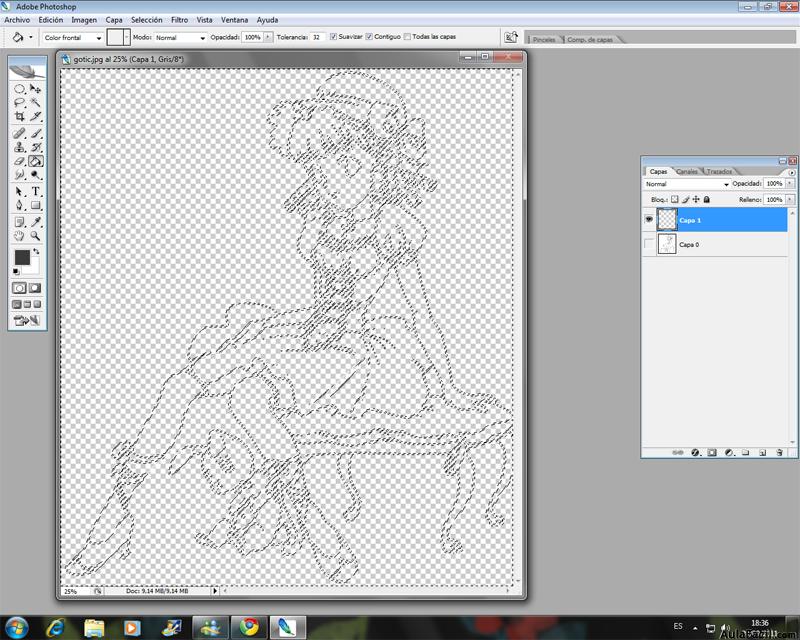
Task: Toggle lock all for the layer
Action: pyautogui.click(x=707, y=200)
